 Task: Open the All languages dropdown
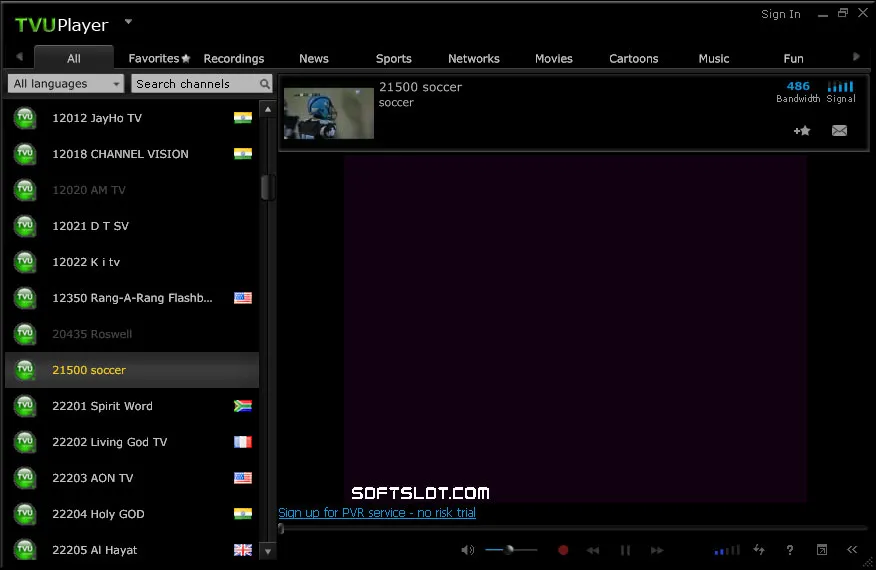tap(66, 84)
